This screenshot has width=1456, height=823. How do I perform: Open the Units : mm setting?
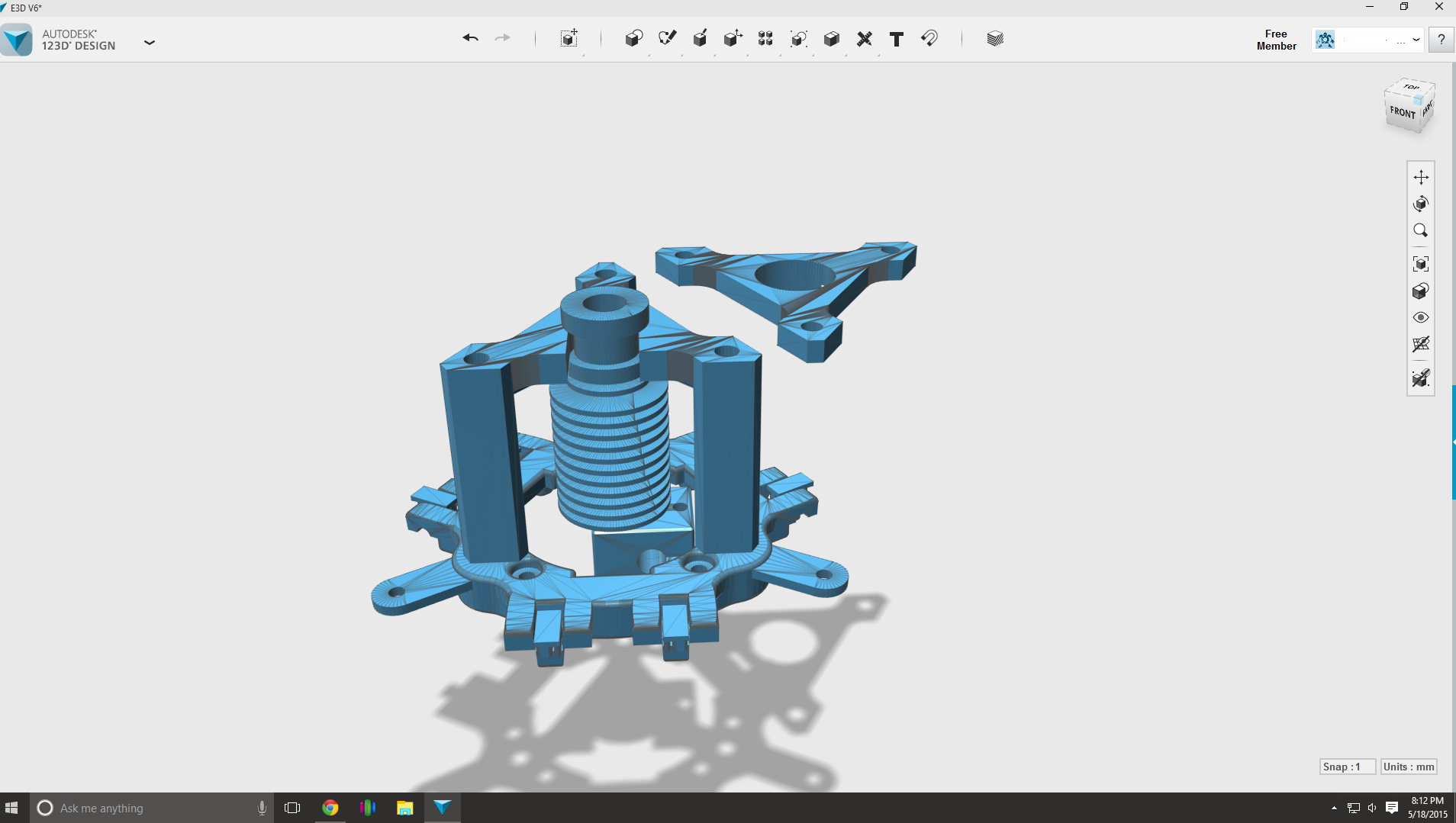(1408, 767)
